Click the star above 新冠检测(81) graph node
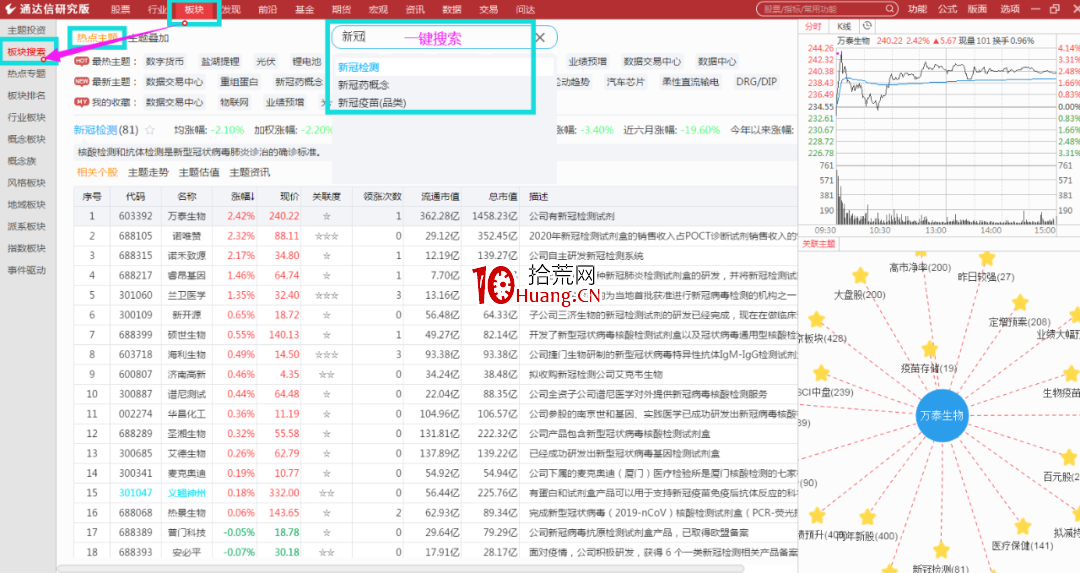The image size is (1080, 573). click(941, 550)
